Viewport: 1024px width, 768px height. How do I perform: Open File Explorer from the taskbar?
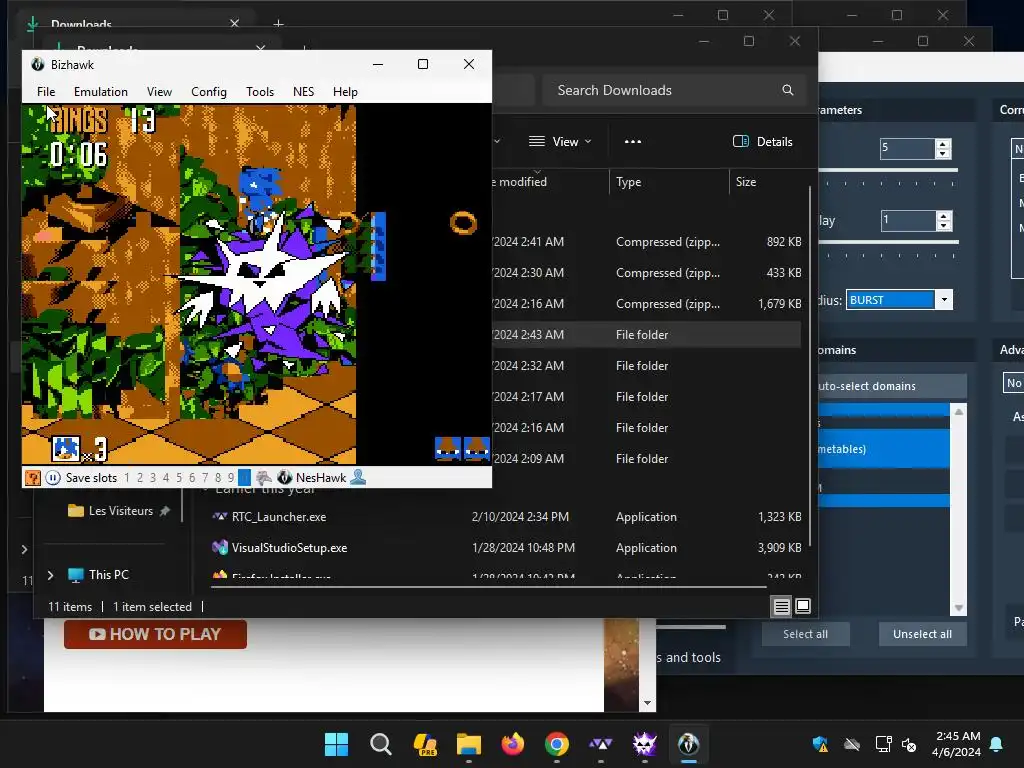pyautogui.click(x=468, y=744)
